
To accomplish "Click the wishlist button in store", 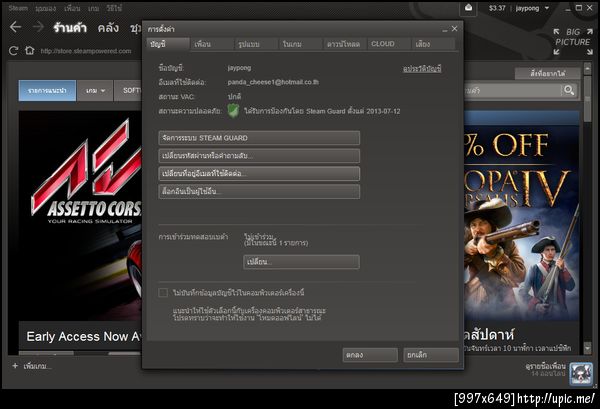I will 548,73.
